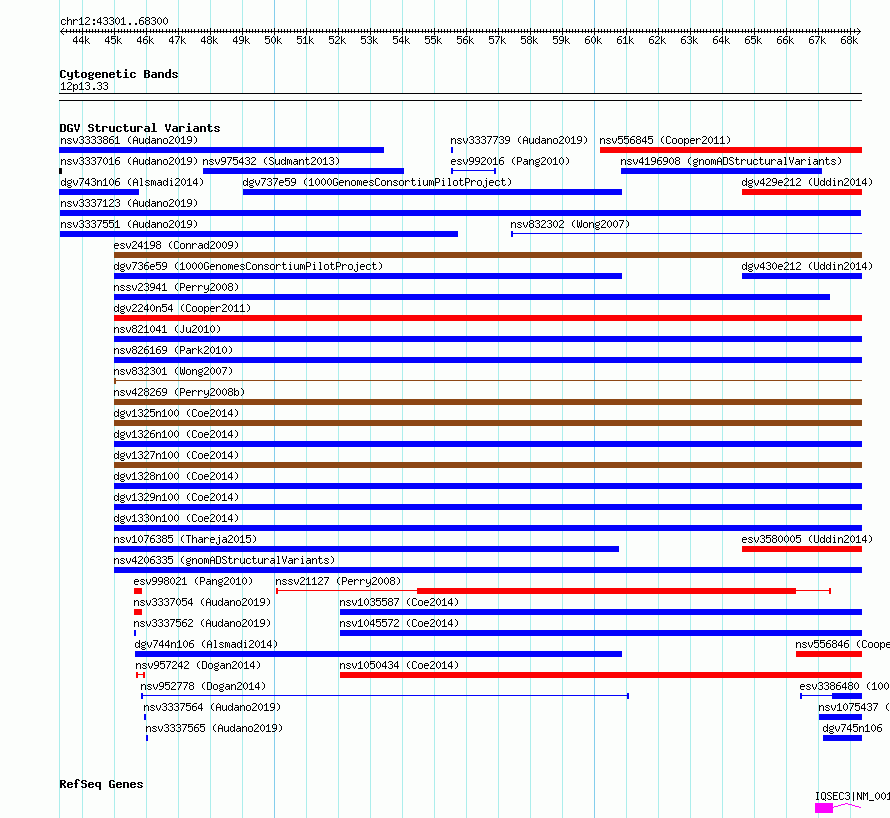Select dgv1330n100 (Coe2014) label
Screen dimensions: 890x818
click(x=176, y=518)
